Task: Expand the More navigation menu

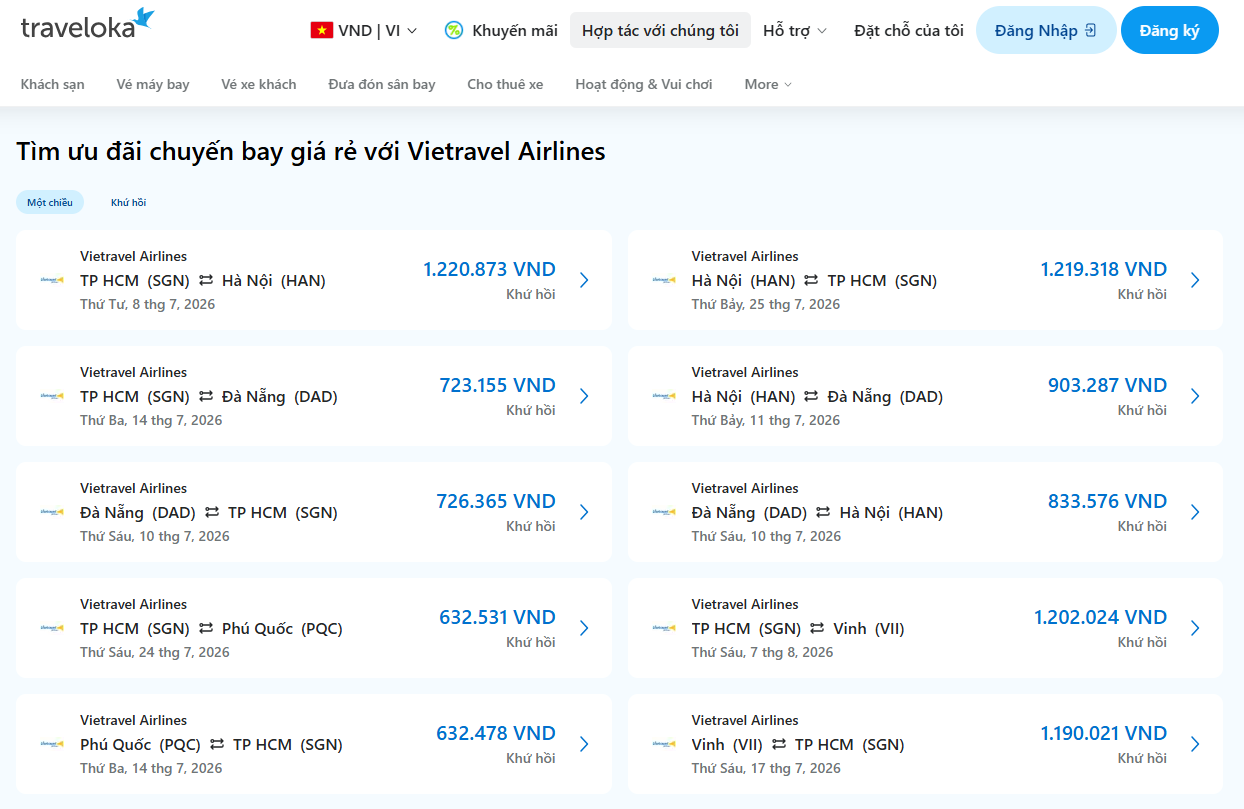Action: (768, 84)
